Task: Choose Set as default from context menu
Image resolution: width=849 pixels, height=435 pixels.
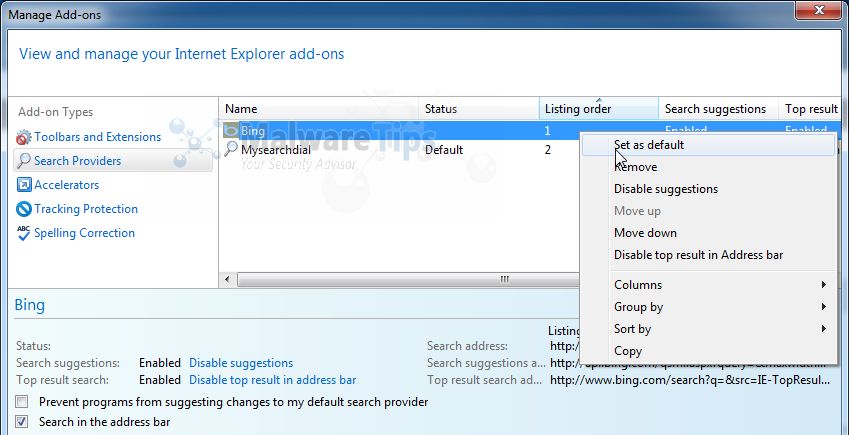Action: tap(708, 145)
